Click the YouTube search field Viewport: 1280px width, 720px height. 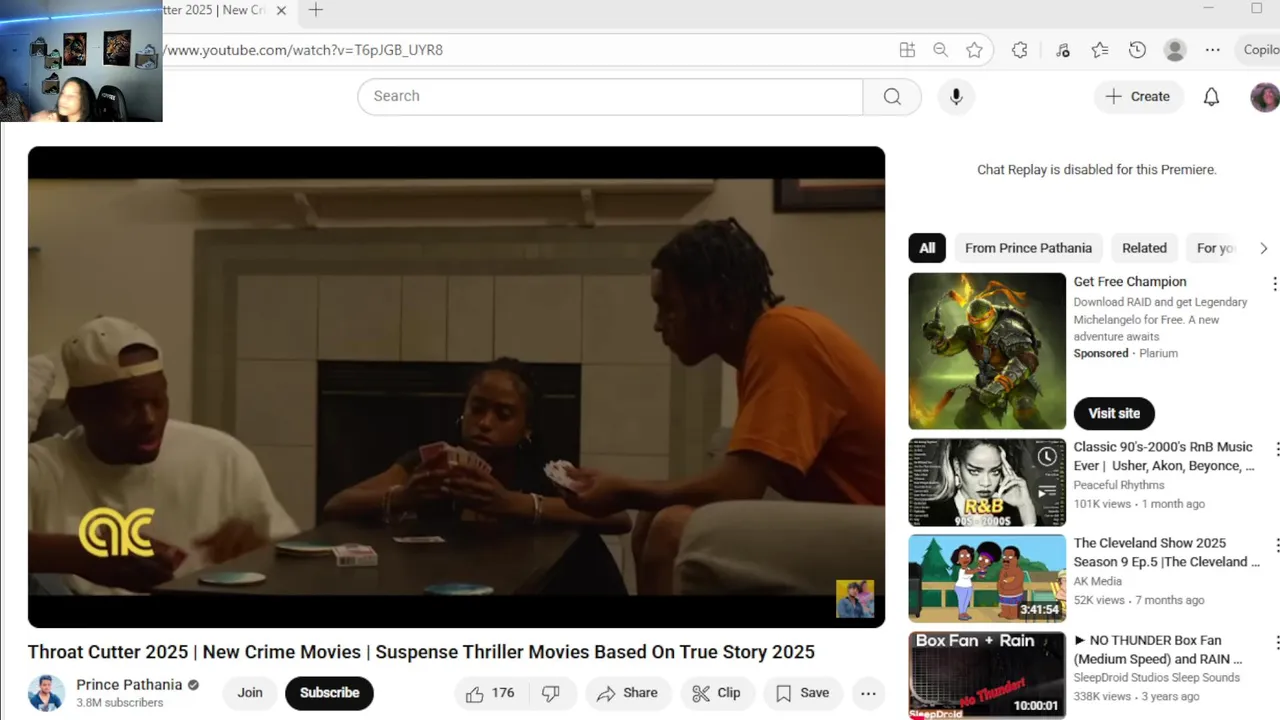[x=610, y=96]
